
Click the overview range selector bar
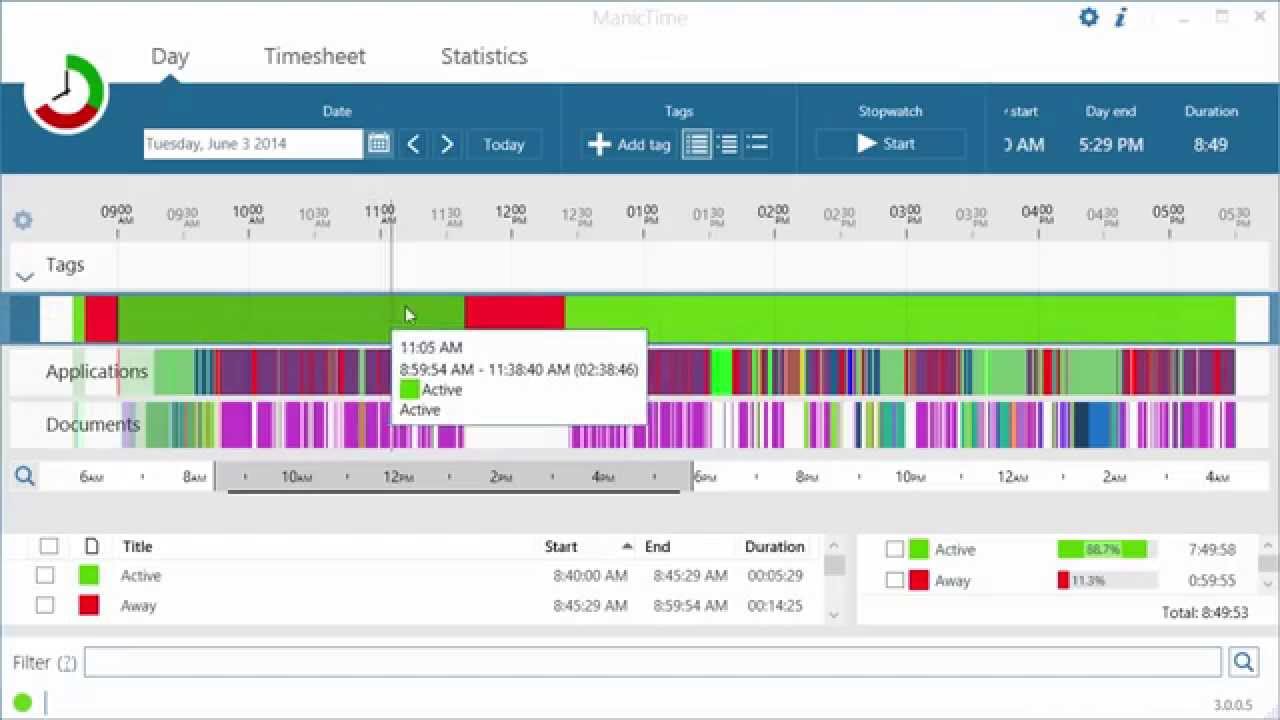click(x=453, y=477)
